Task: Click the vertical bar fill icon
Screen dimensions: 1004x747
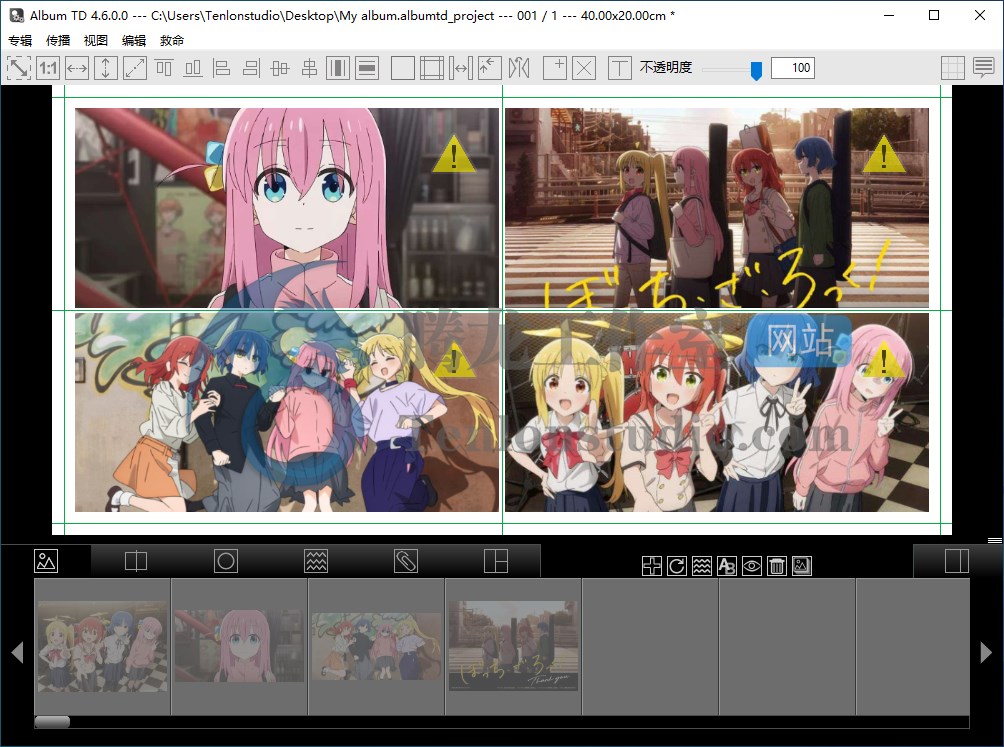Action: click(x=337, y=68)
